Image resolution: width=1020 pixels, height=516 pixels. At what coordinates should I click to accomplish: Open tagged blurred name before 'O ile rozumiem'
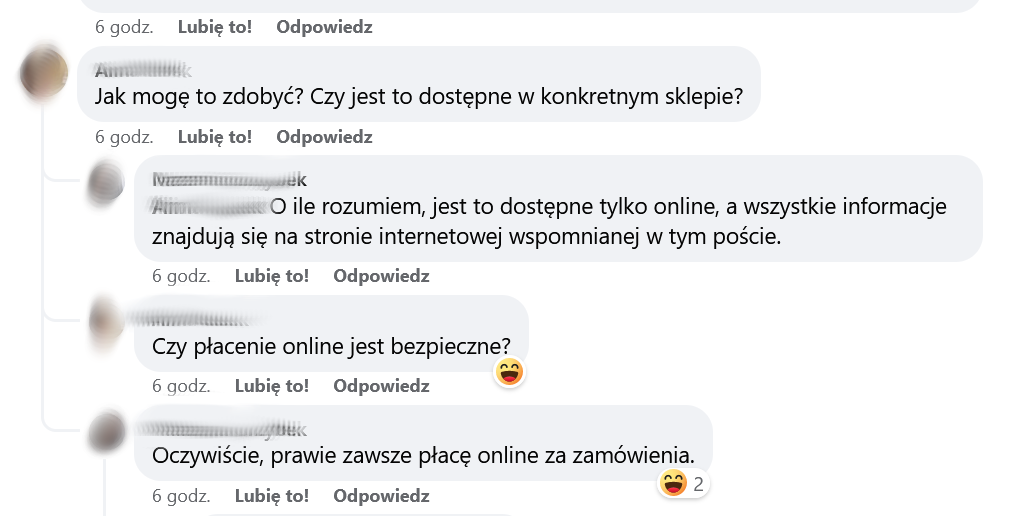point(209,207)
